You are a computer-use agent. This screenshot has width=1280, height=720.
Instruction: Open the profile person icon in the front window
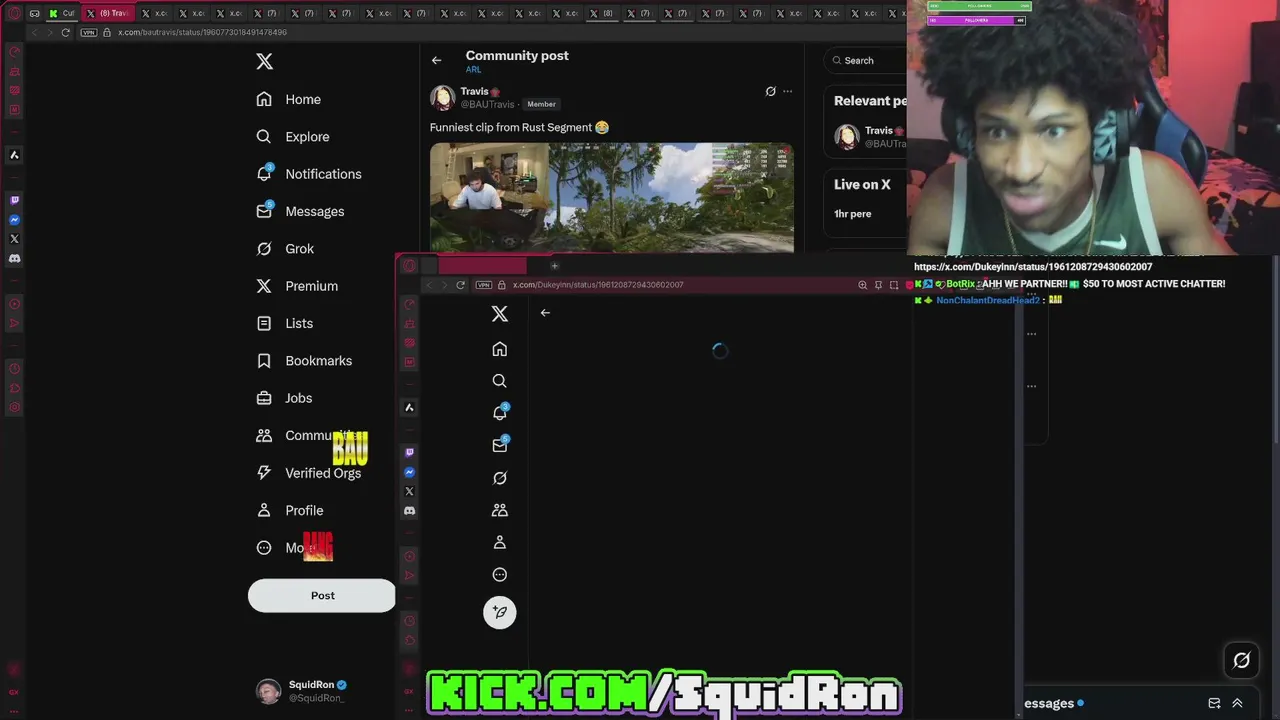pyautogui.click(x=500, y=542)
